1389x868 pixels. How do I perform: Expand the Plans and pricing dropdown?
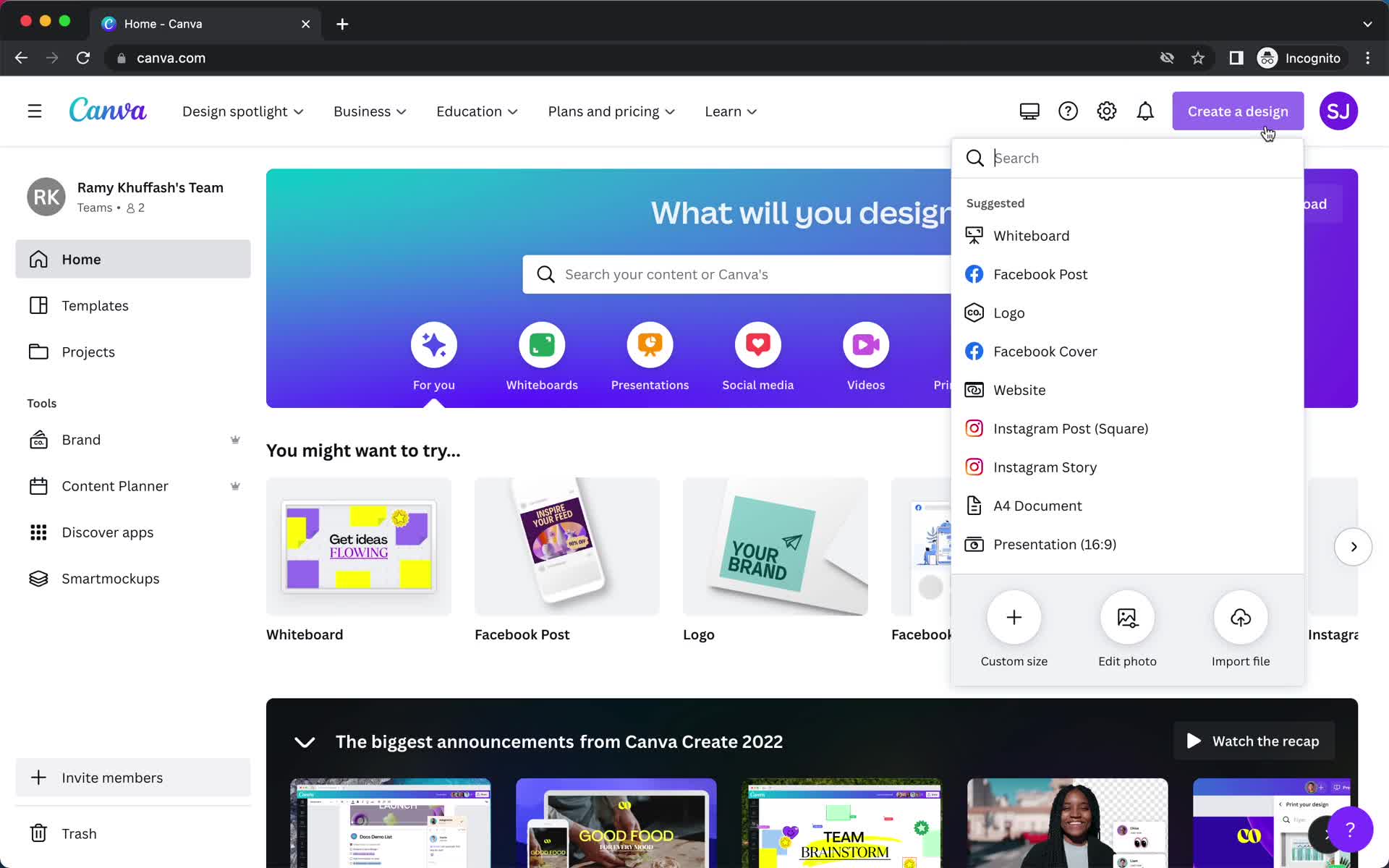(x=611, y=111)
